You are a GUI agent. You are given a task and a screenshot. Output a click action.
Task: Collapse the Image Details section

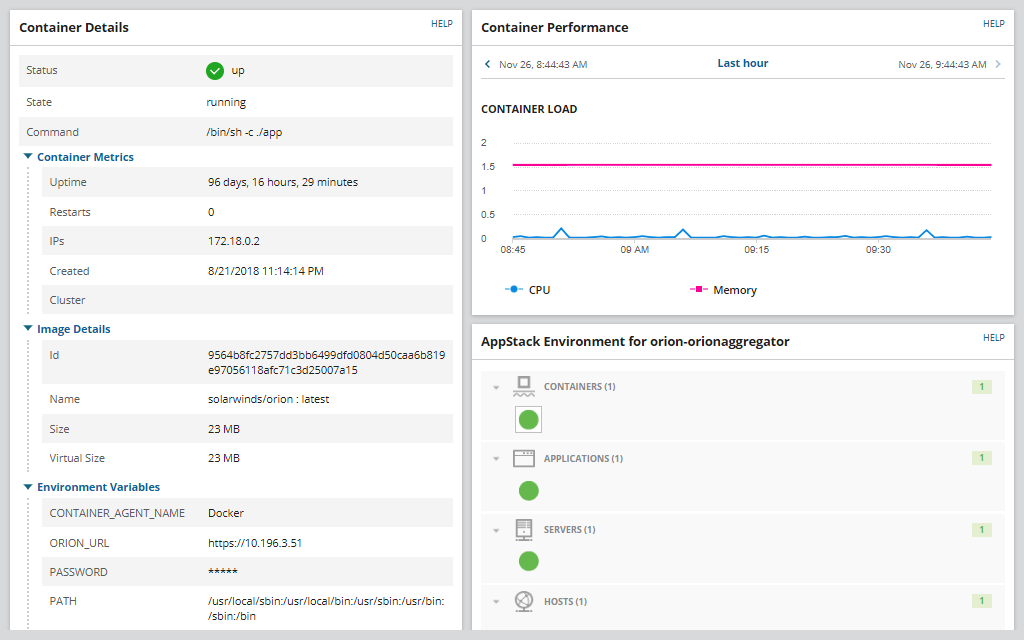tap(28, 329)
